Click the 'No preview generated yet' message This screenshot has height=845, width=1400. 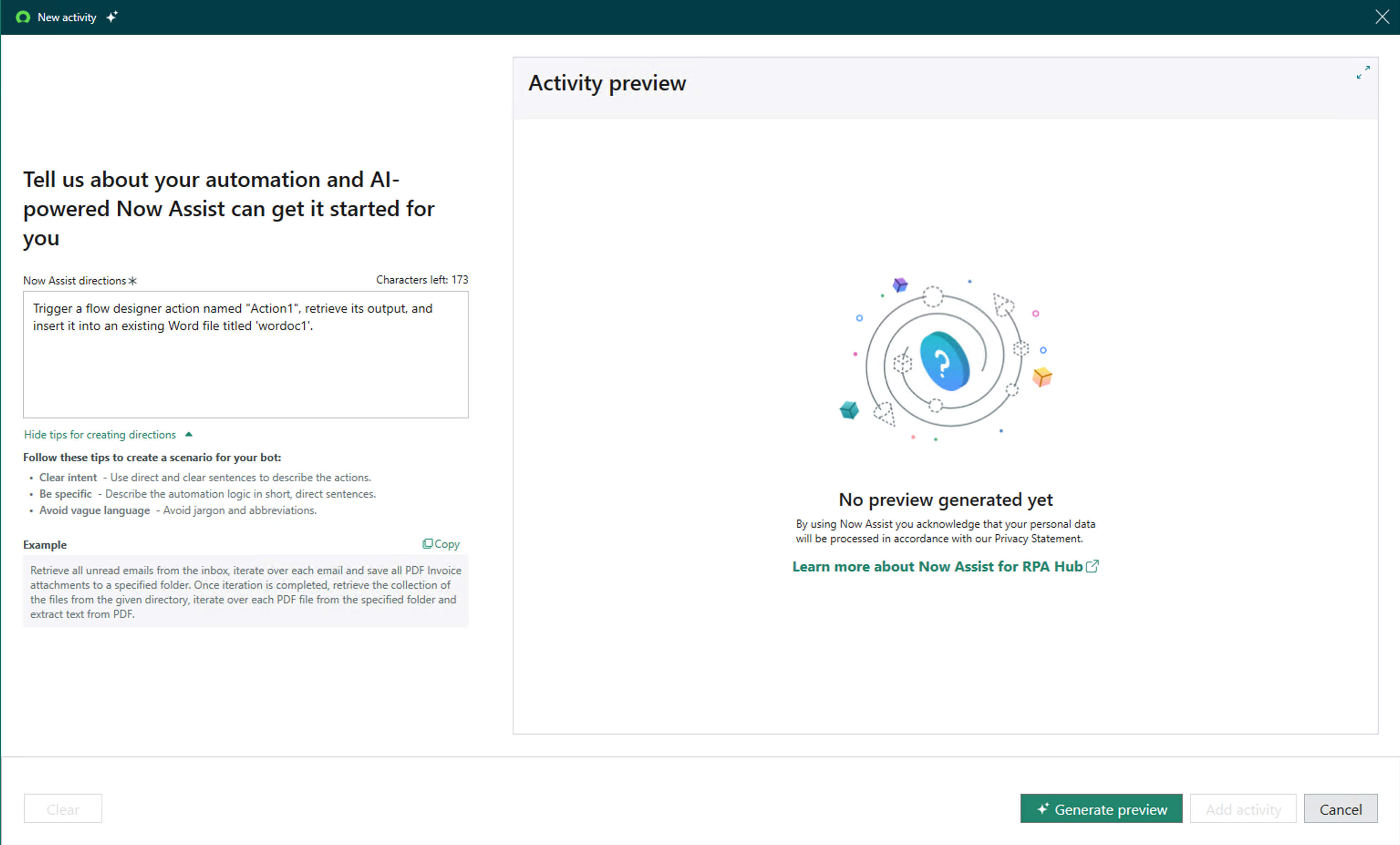(945, 500)
